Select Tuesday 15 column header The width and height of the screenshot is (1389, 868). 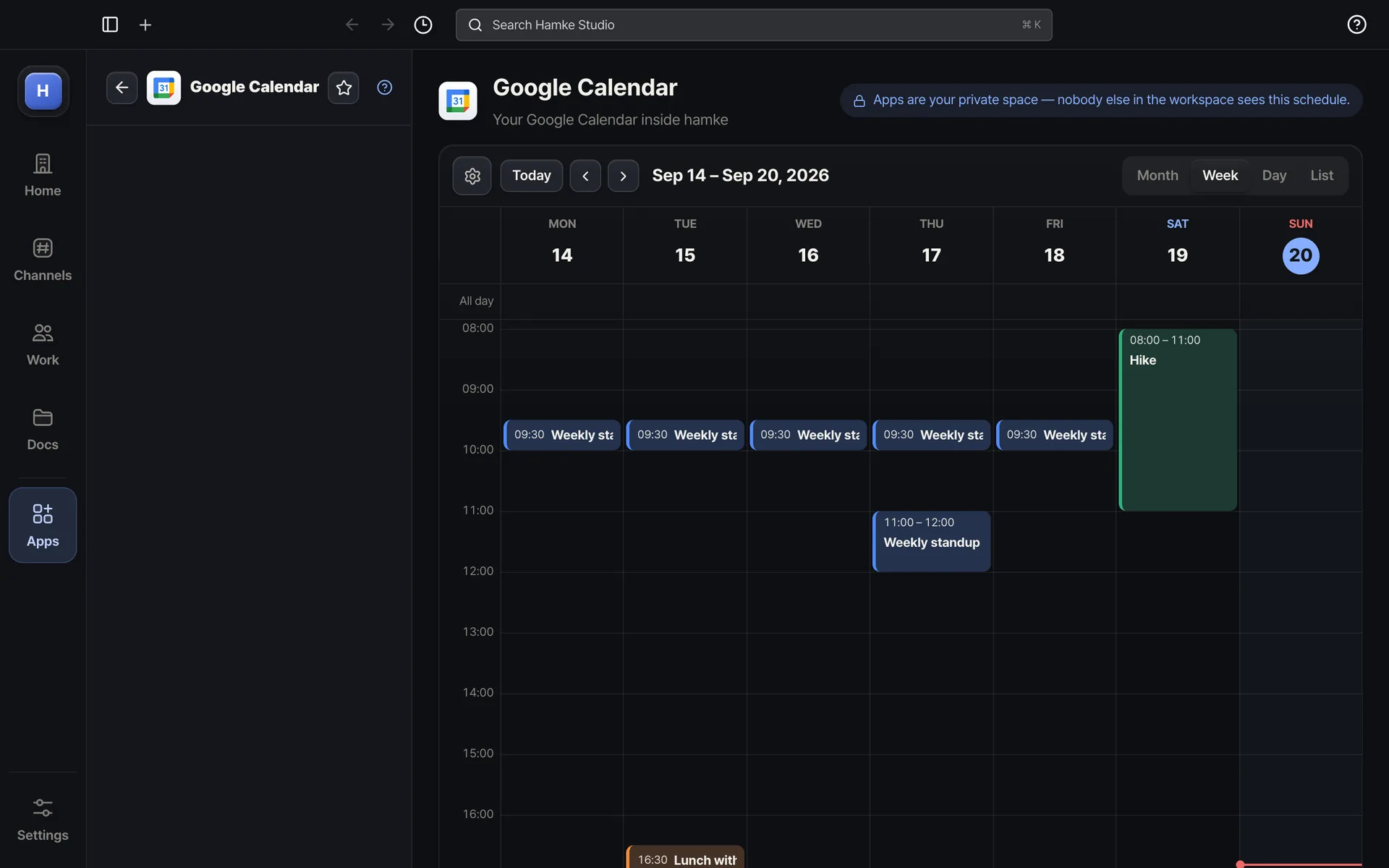pyautogui.click(x=685, y=244)
